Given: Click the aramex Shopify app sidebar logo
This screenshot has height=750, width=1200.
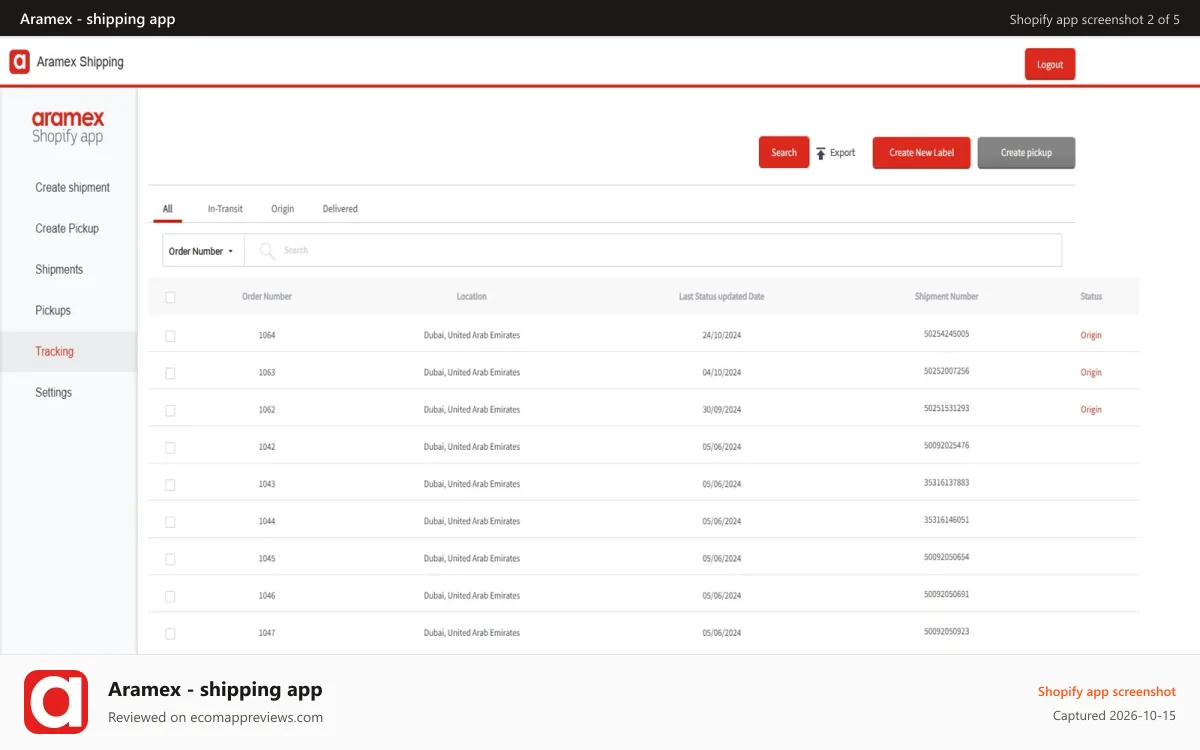Looking at the screenshot, I should [x=68, y=127].
